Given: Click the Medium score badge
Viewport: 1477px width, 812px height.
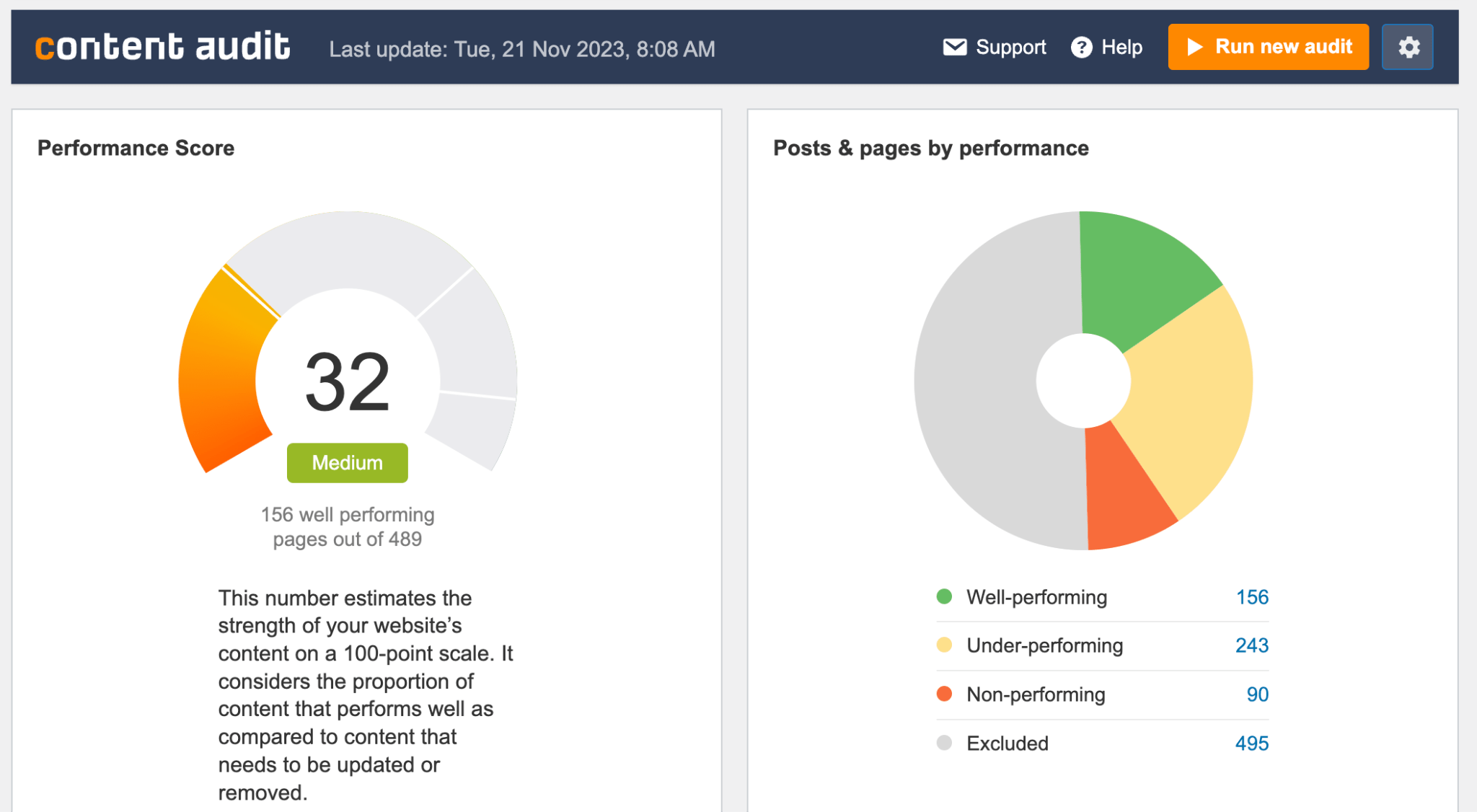Looking at the screenshot, I should 347,462.
